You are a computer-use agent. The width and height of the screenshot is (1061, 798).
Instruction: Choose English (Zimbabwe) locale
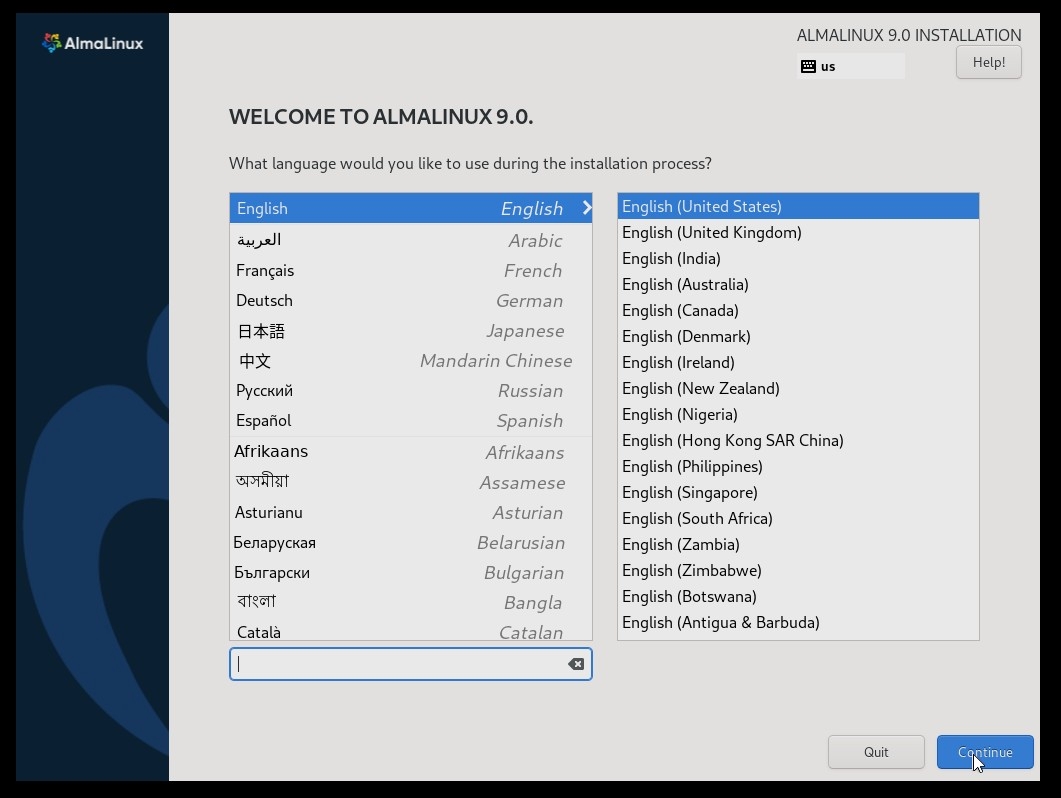coord(798,571)
